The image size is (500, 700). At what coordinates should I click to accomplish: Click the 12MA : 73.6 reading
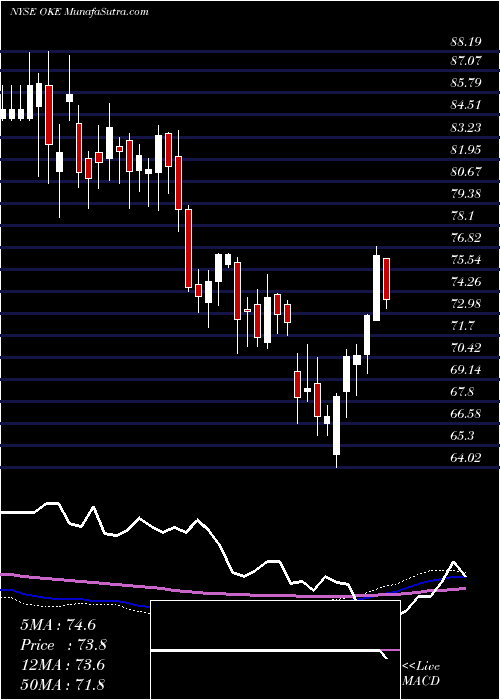[62, 665]
